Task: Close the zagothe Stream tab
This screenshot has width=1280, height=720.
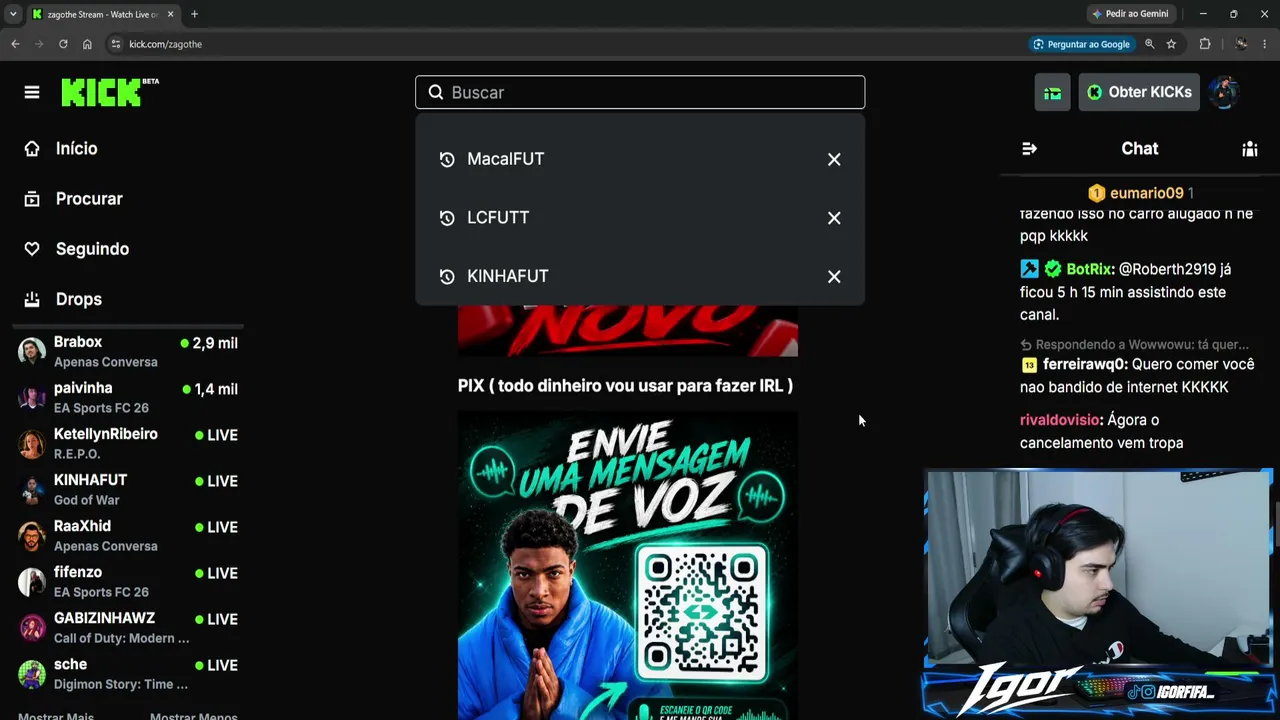Action: point(171,14)
